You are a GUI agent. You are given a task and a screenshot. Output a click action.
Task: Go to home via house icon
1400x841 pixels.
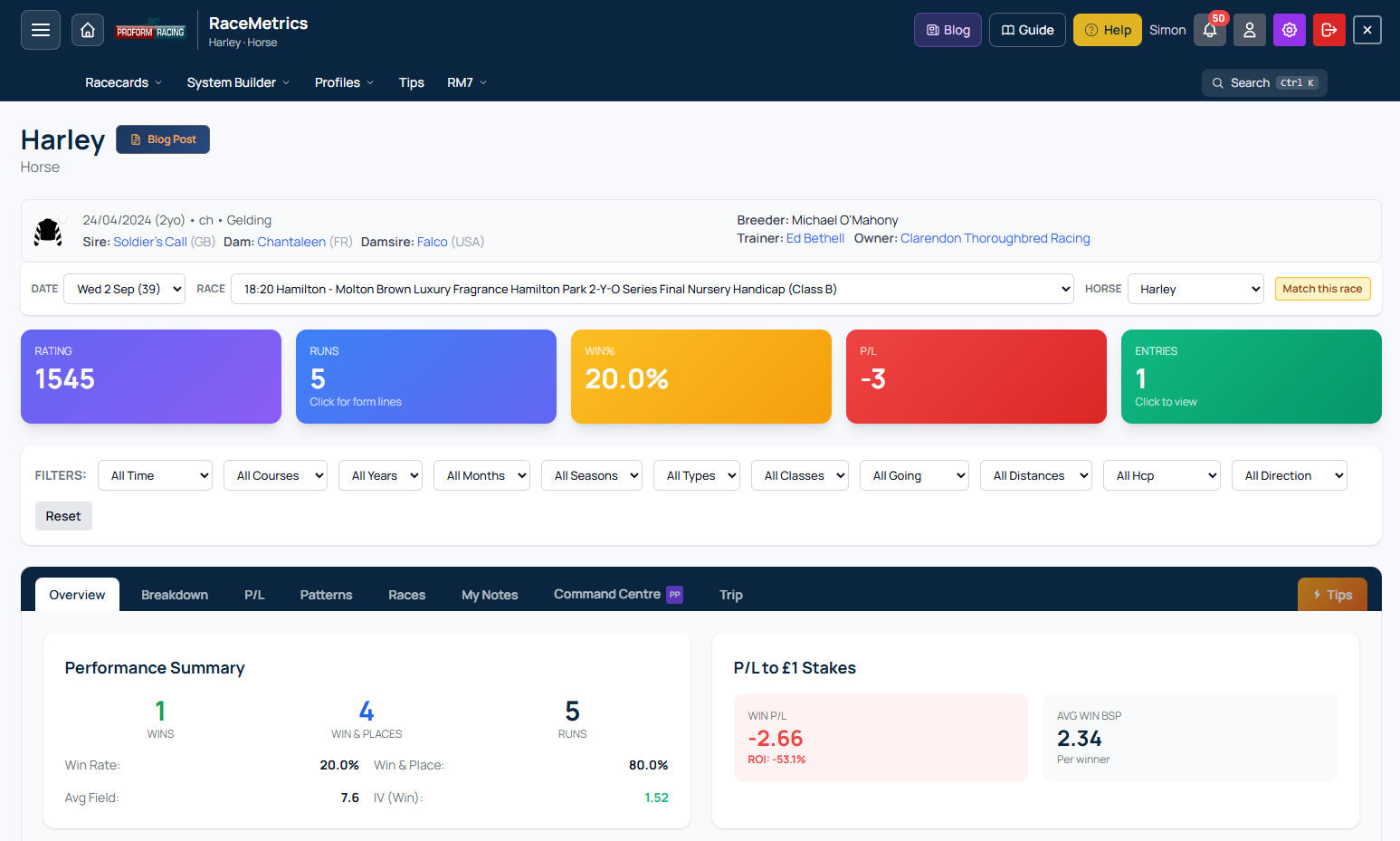point(88,30)
